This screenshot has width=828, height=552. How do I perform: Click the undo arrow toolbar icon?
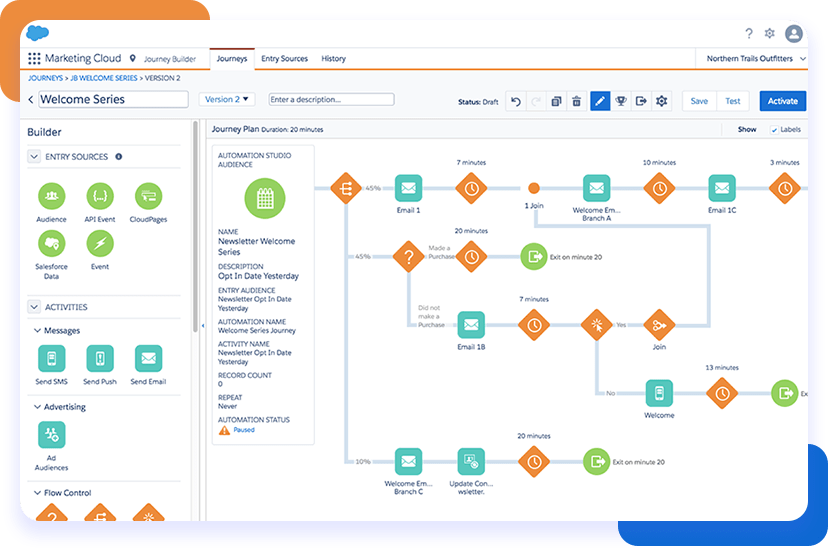click(x=516, y=101)
